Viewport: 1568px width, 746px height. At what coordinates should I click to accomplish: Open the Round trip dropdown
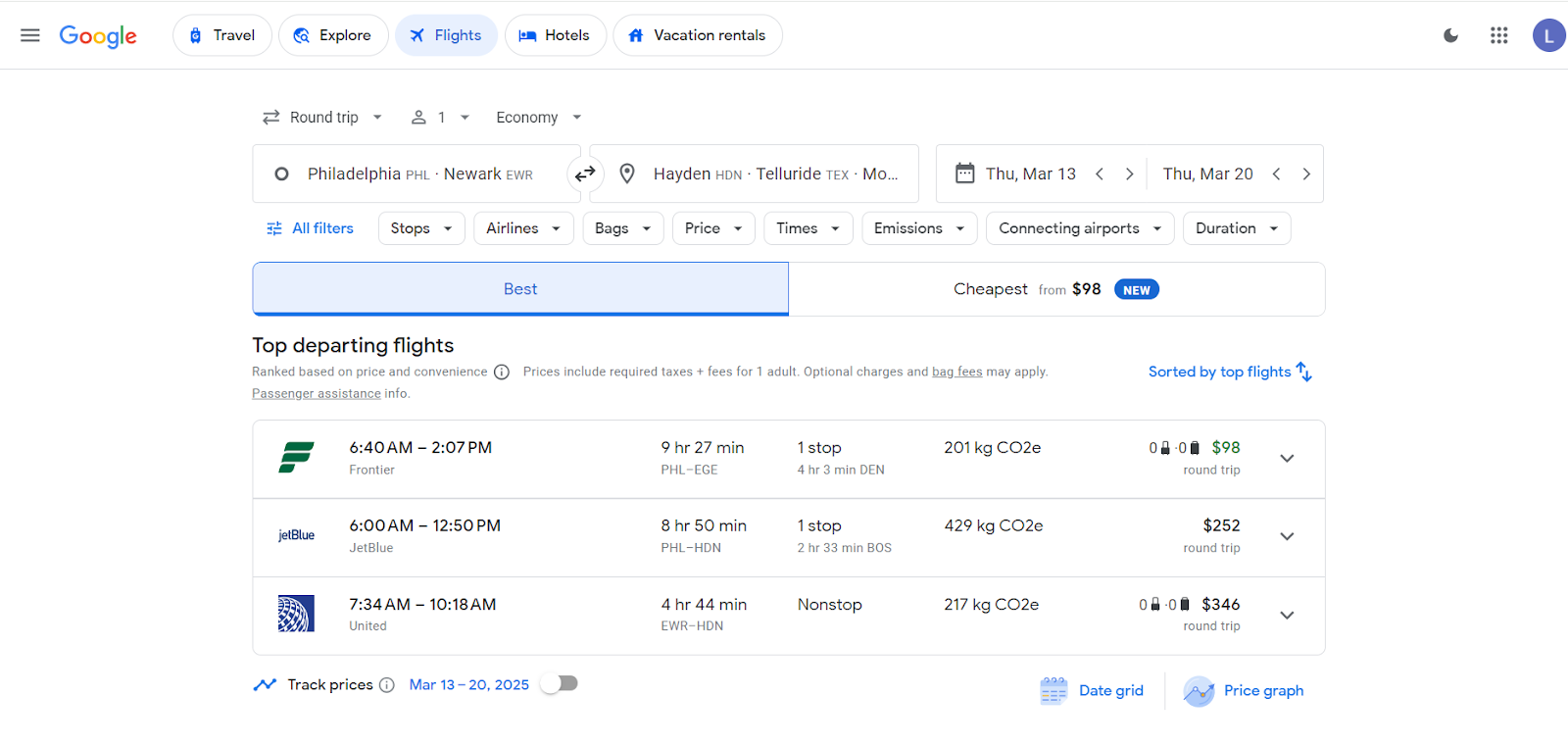tap(322, 118)
